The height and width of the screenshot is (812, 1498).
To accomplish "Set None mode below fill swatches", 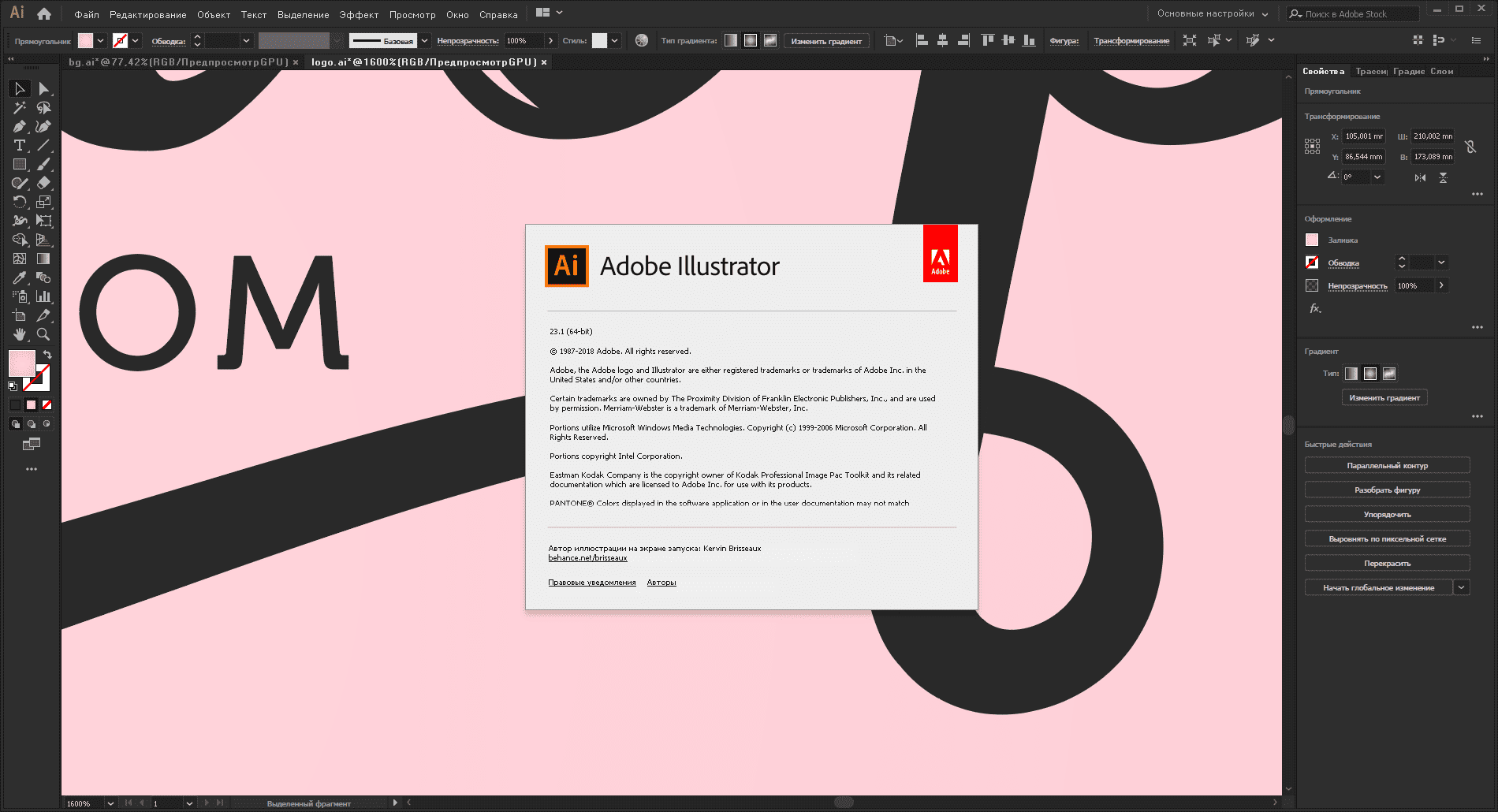I will [47, 405].
